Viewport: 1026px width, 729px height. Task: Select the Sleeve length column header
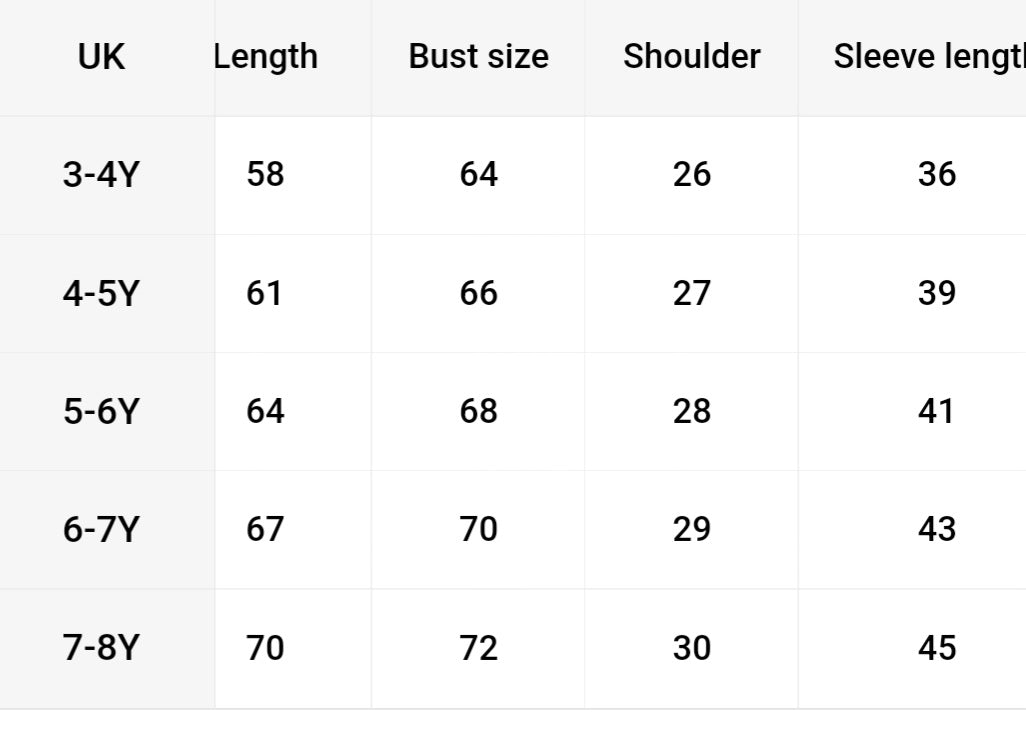(930, 57)
